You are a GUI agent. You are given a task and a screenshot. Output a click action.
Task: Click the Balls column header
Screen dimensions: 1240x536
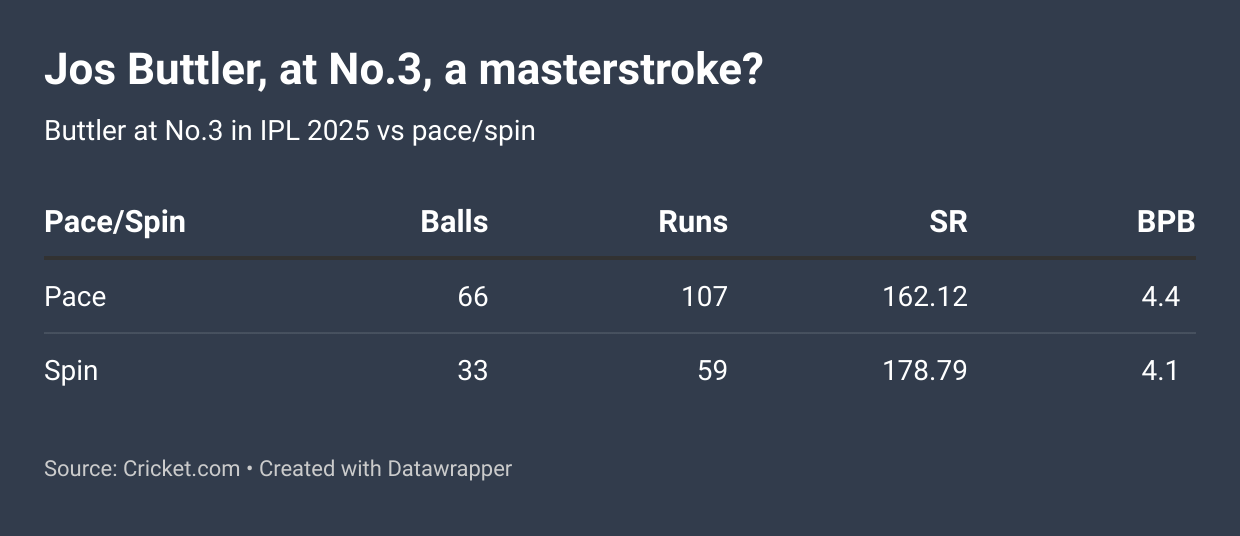(454, 222)
